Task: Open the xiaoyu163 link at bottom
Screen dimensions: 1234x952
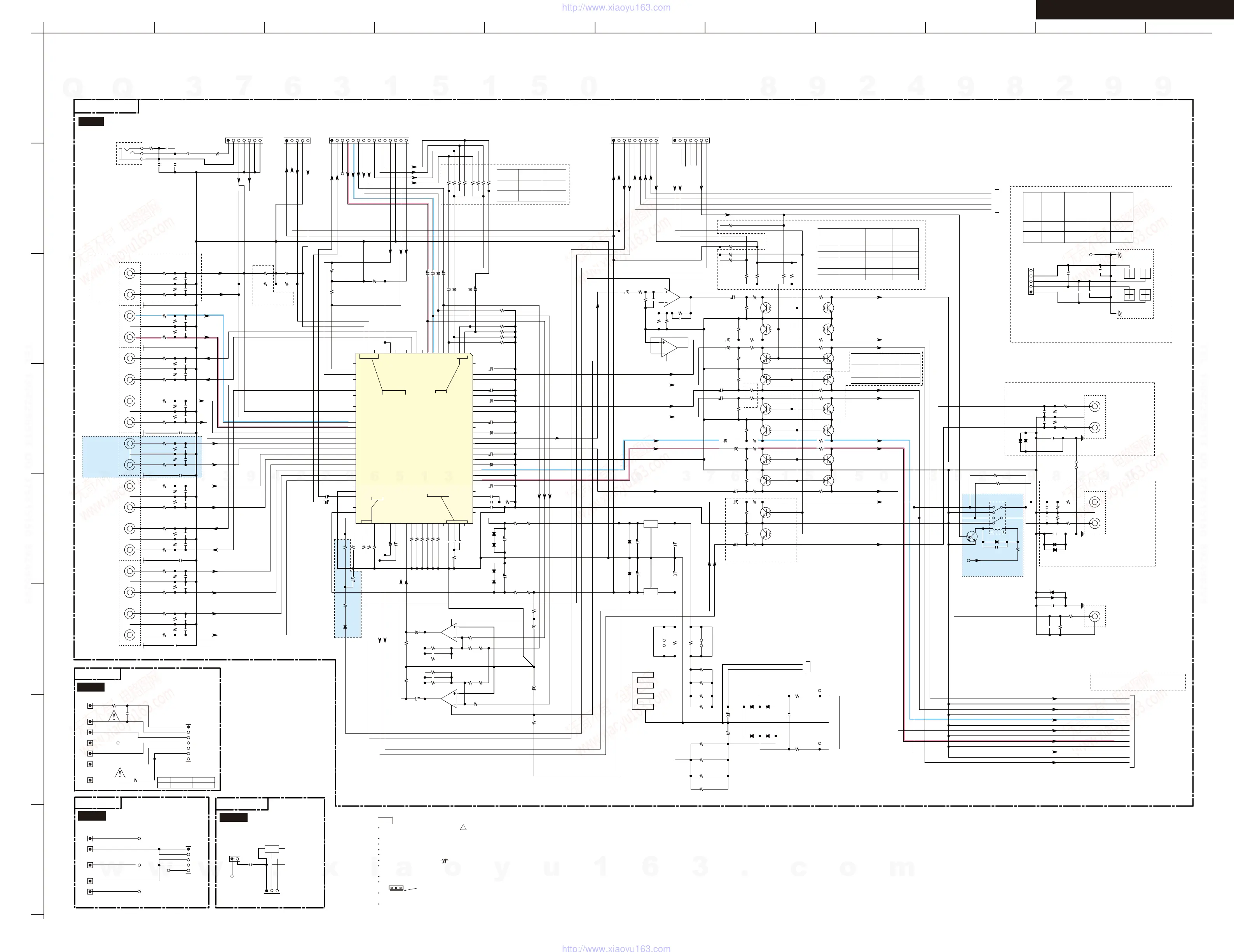Action: pyautogui.click(x=616, y=948)
